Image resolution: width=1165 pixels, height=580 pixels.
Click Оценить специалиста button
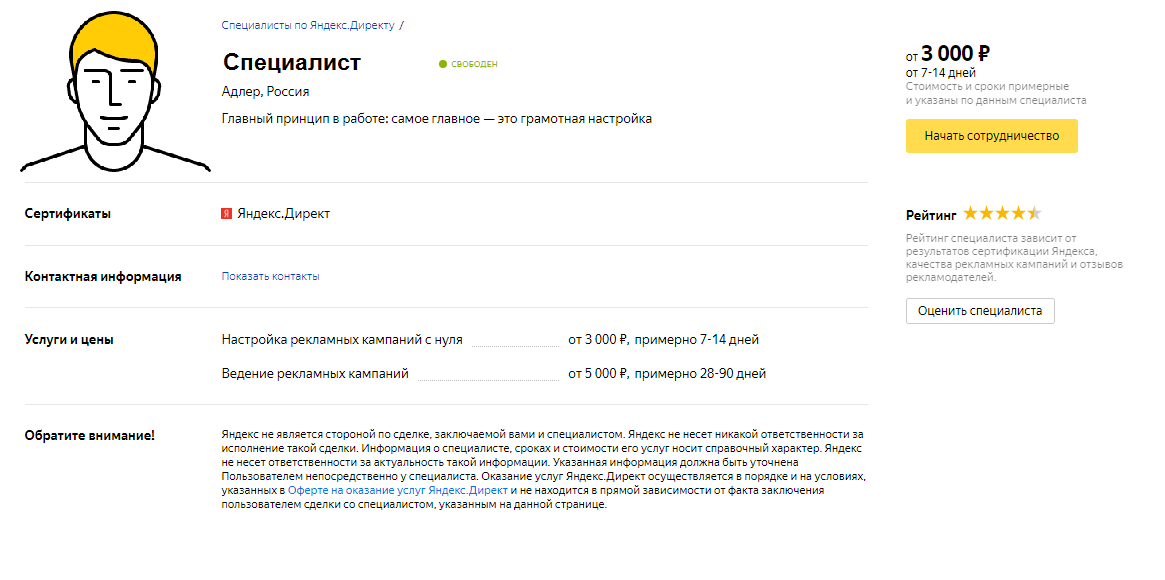coord(980,310)
